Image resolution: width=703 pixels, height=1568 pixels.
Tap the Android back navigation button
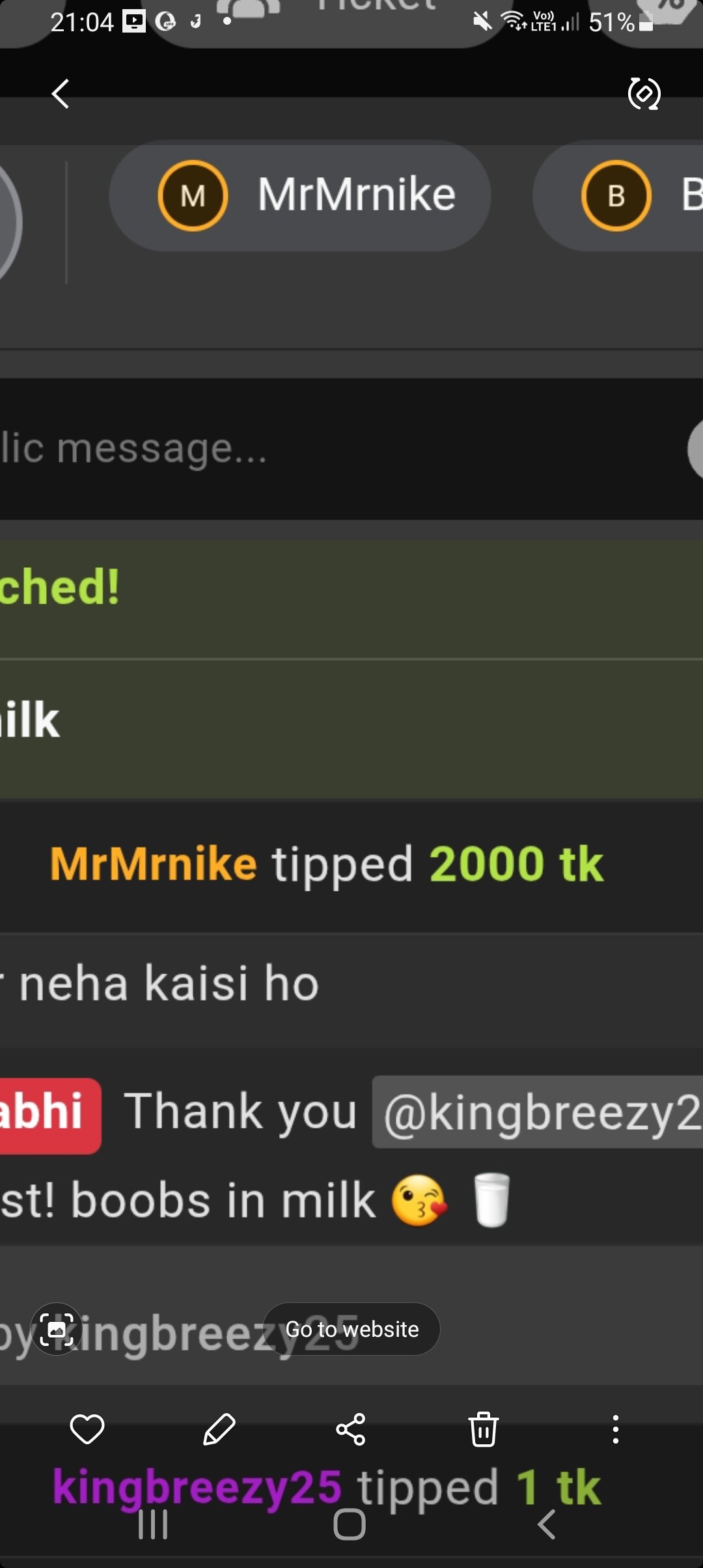click(x=546, y=1524)
